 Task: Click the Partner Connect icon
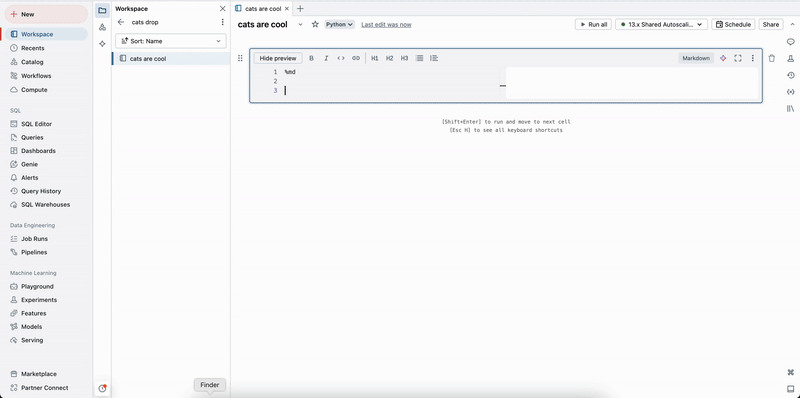pos(14,387)
